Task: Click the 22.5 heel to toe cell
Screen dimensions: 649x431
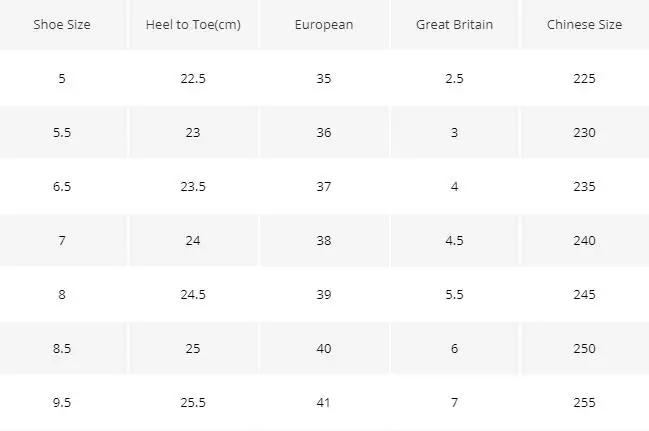Action: [x=193, y=78]
